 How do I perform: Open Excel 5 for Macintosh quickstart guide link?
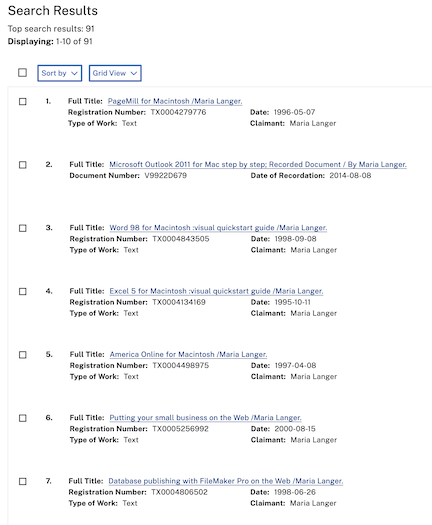216,291
